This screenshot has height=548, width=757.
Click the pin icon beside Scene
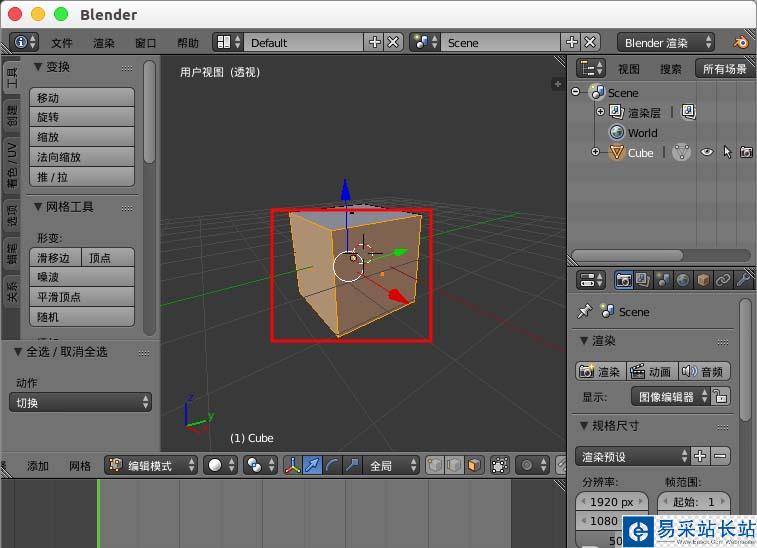tap(585, 312)
